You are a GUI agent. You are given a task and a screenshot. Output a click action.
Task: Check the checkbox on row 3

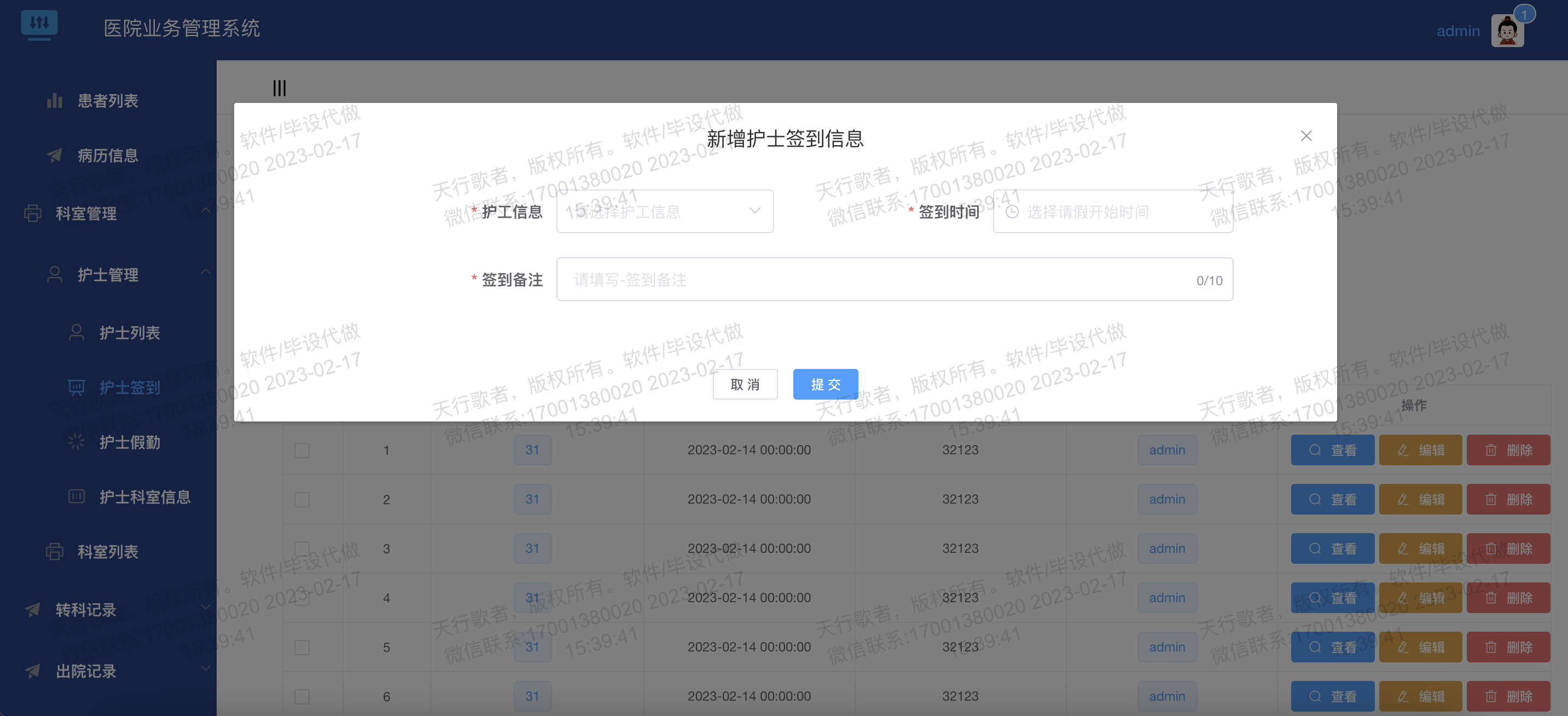pyautogui.click(x=301, y=548)
